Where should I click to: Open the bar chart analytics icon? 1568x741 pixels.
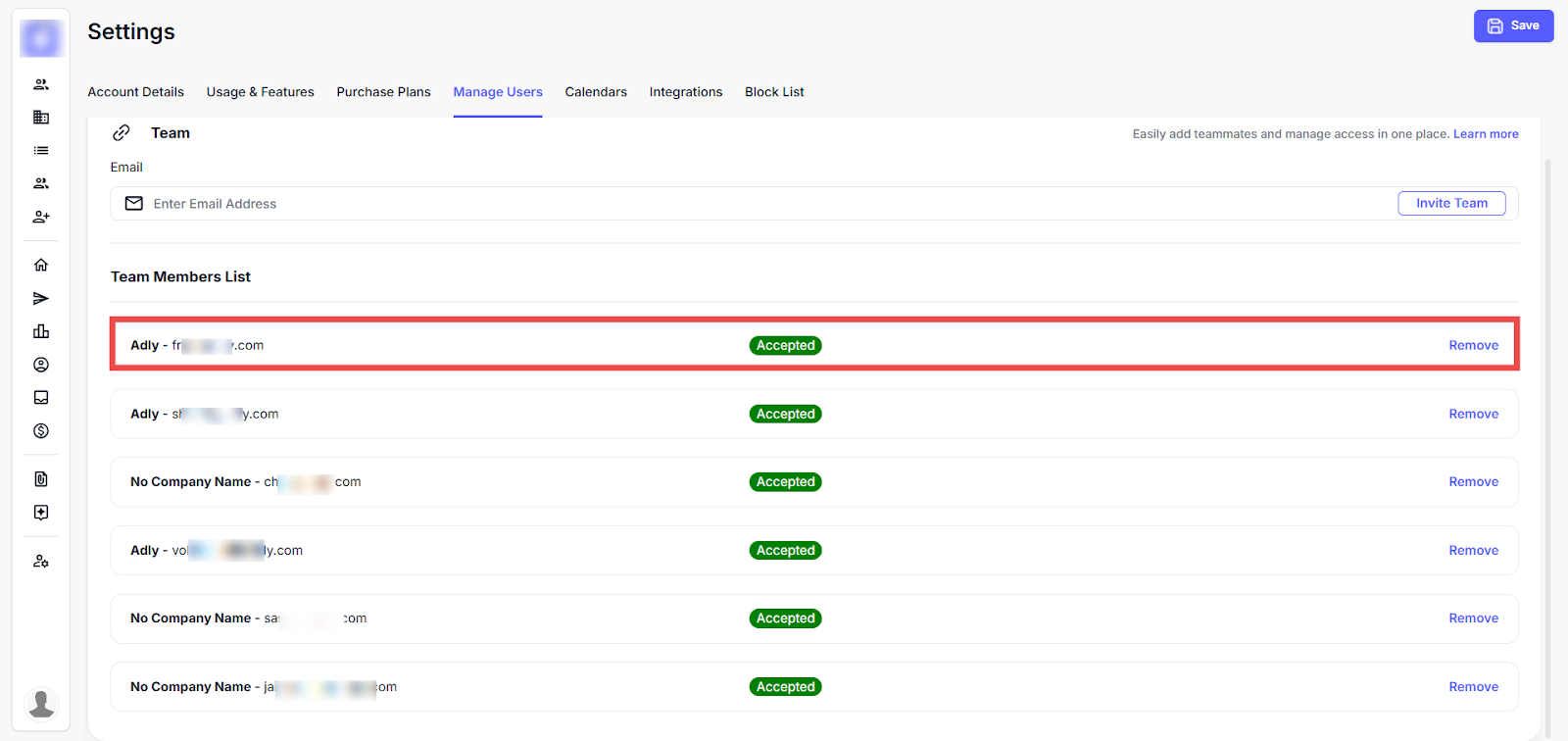point(41,331)
